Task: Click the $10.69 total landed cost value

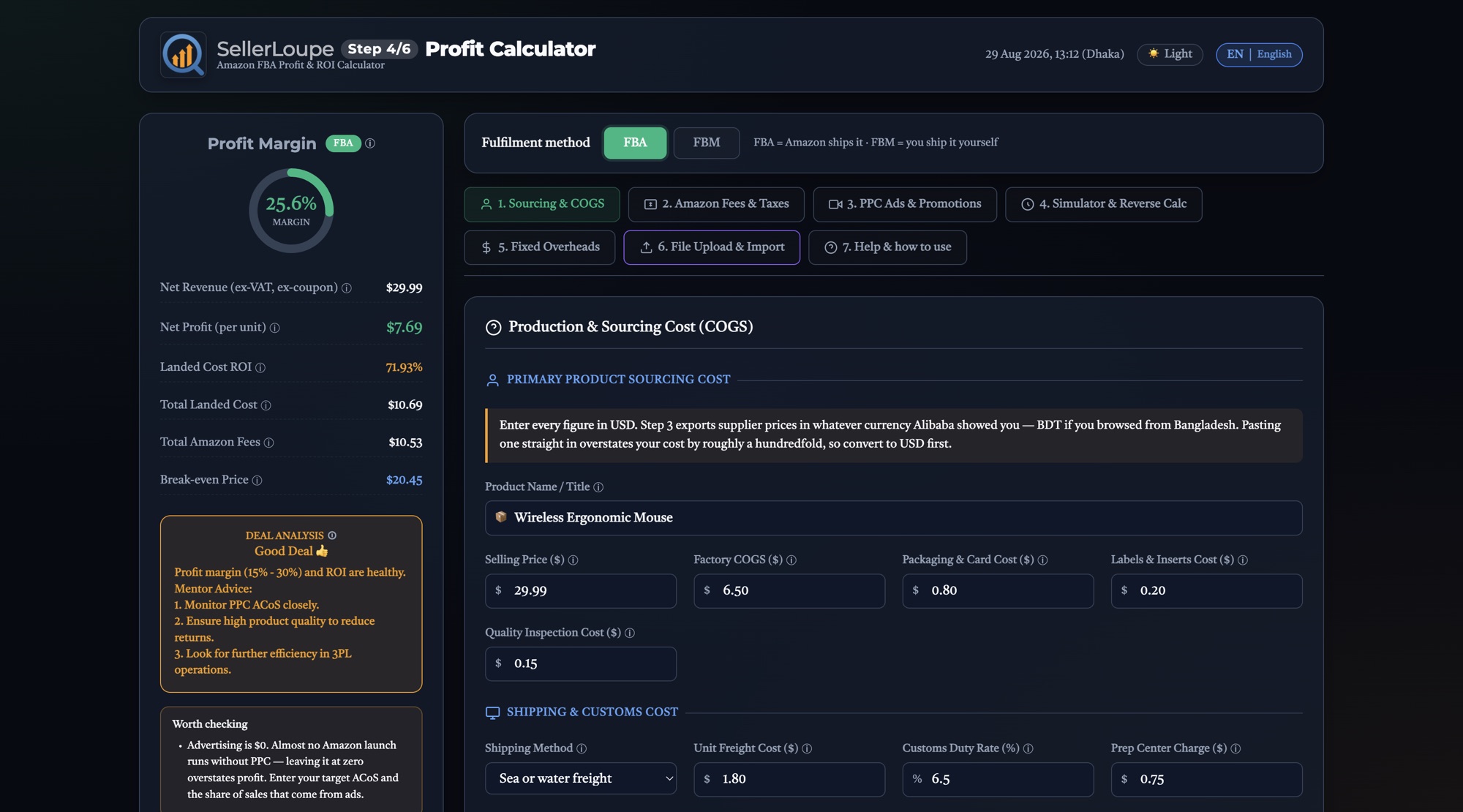Action: pyautogui.click(x=405, y=405)
